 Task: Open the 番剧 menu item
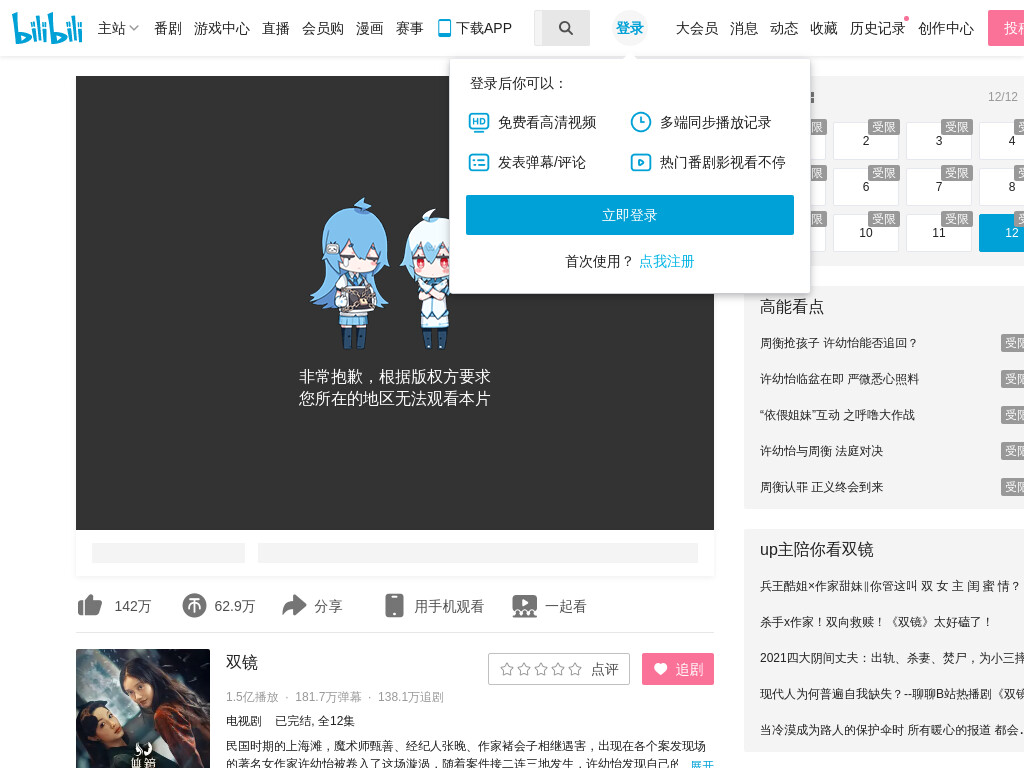[x=168, y=28]
